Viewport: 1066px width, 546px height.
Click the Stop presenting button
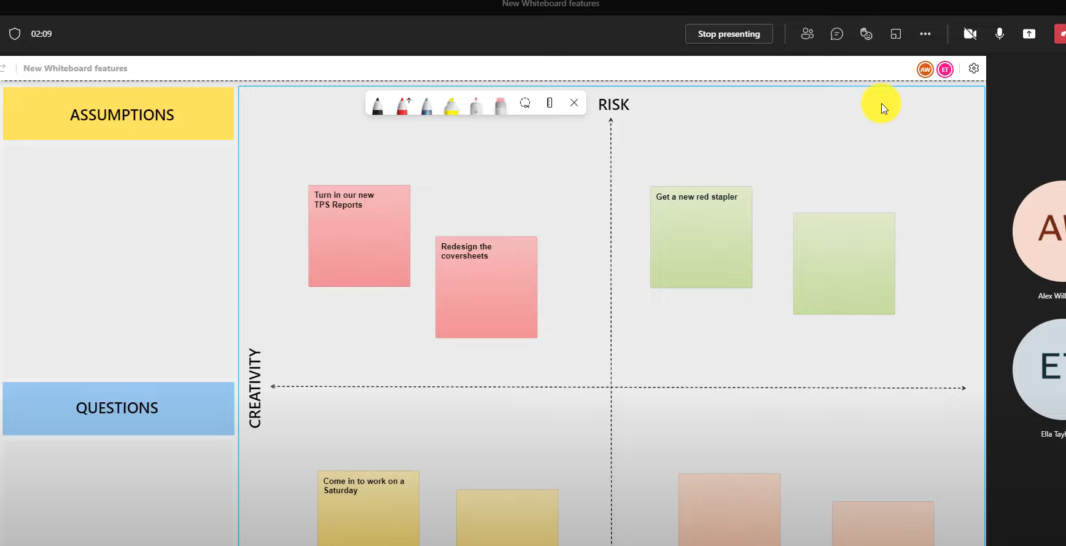click(x=728, y=34)
